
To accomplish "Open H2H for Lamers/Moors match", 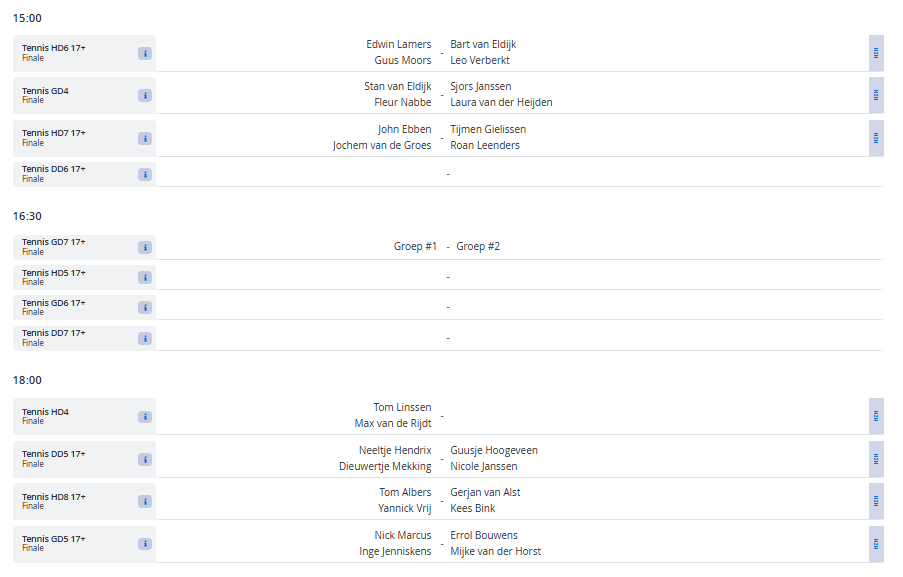I will 876,53.
